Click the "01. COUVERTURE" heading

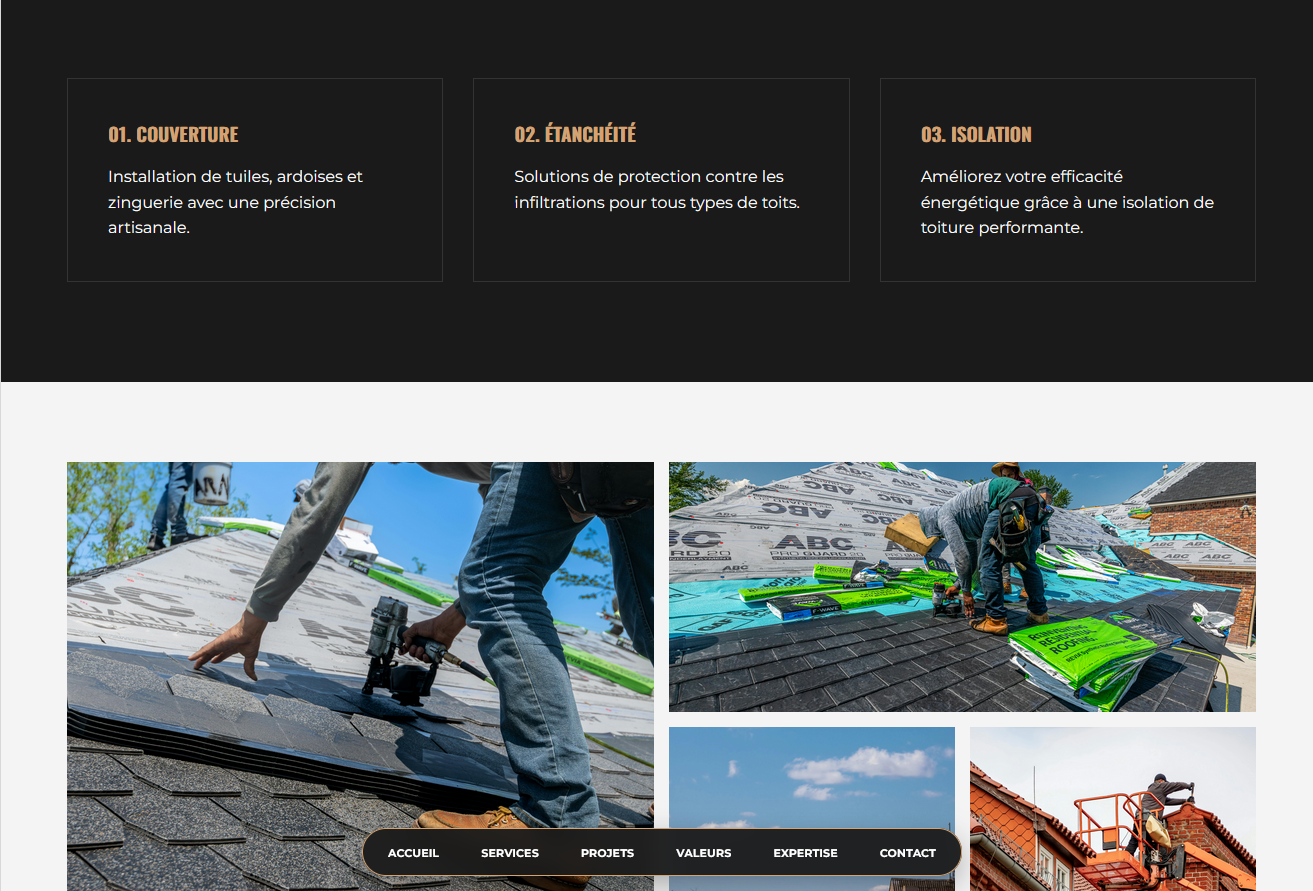pos(173,134)
